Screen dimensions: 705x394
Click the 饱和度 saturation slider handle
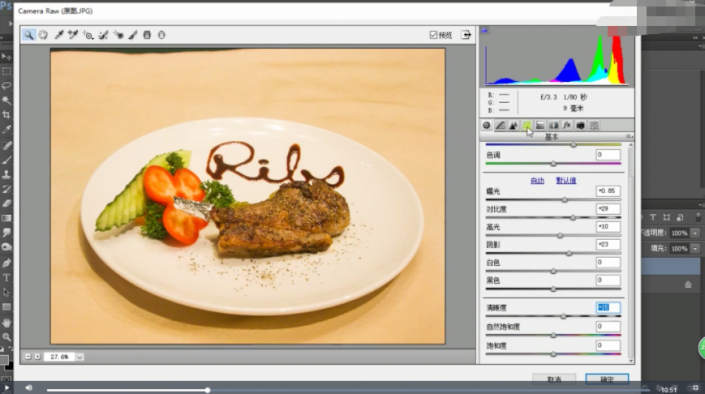click(x=553, y=354)
